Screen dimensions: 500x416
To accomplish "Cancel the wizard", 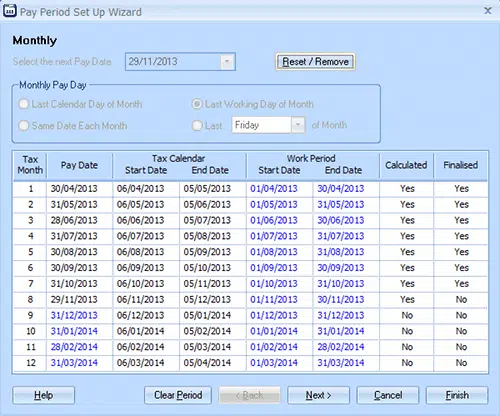I will tap(388, 395).
